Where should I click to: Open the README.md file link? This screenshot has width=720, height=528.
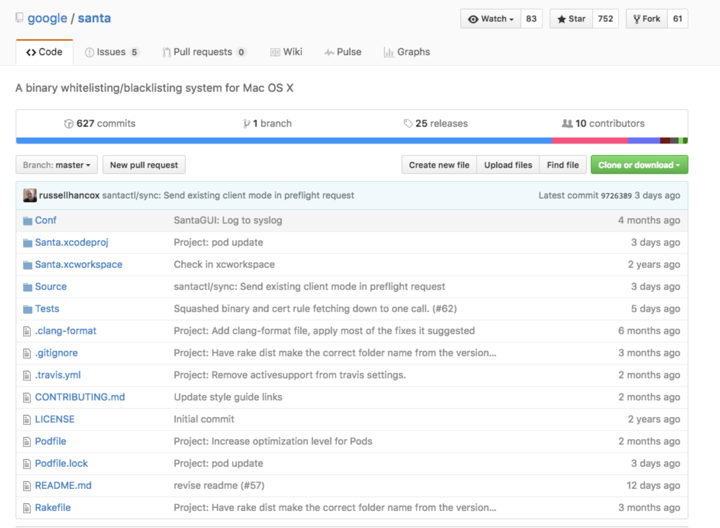63,485
